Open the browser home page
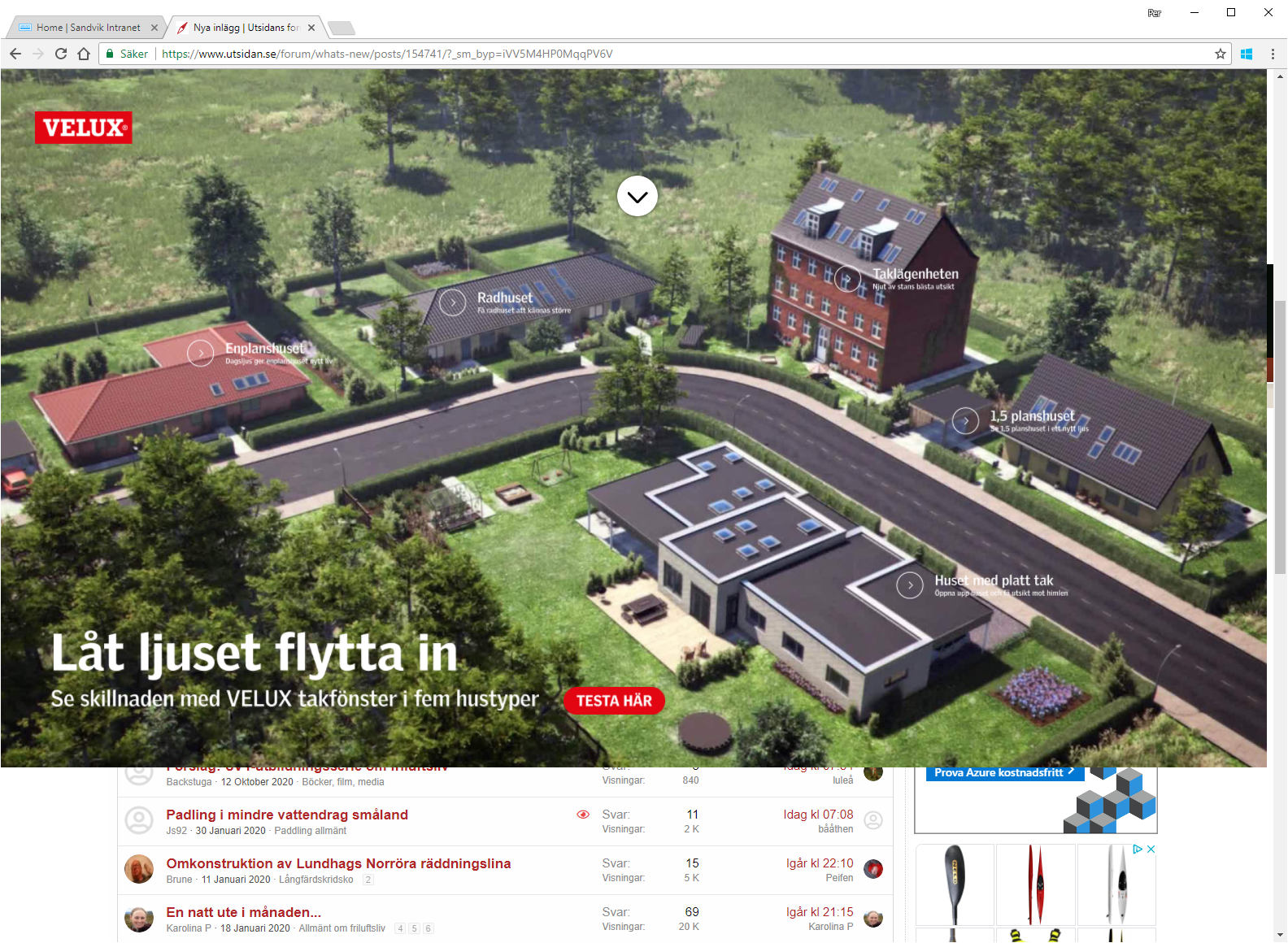This screenshot has height=943, width=1288. 84,54
